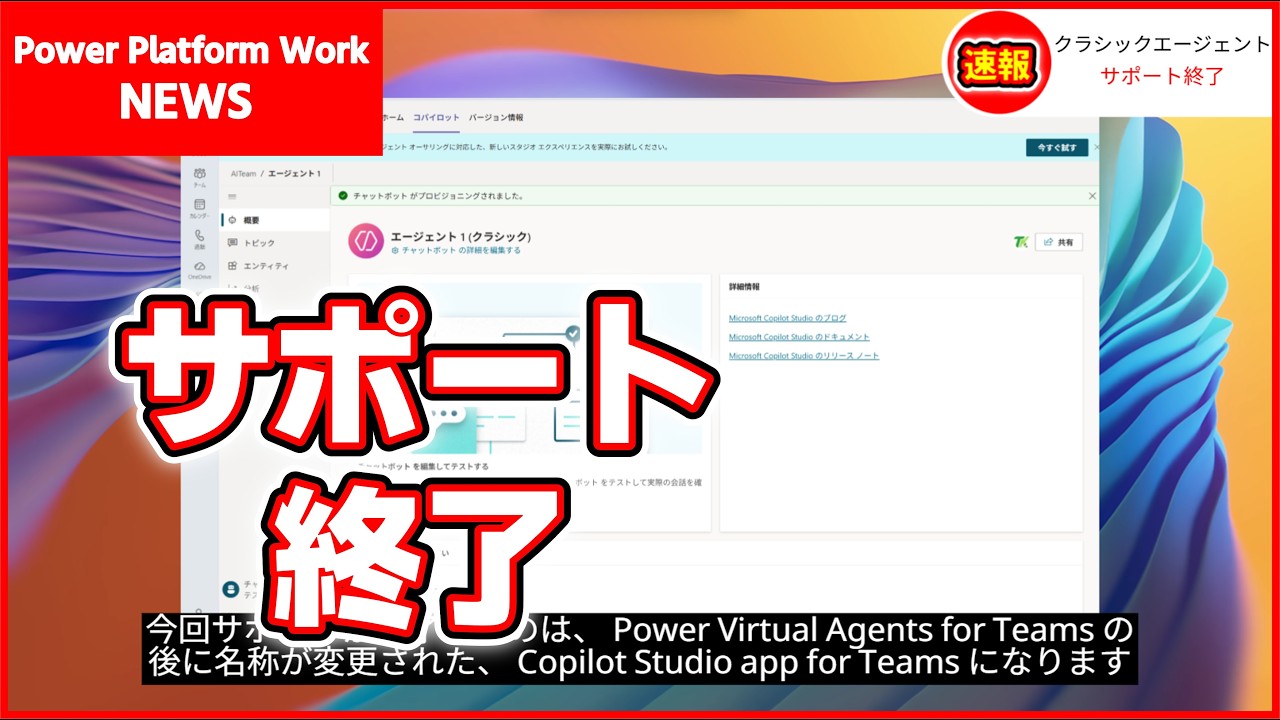Open the バージョン情報 tab
The width and height of the screenshot is (1280, 720).
(x=496, y=117)
